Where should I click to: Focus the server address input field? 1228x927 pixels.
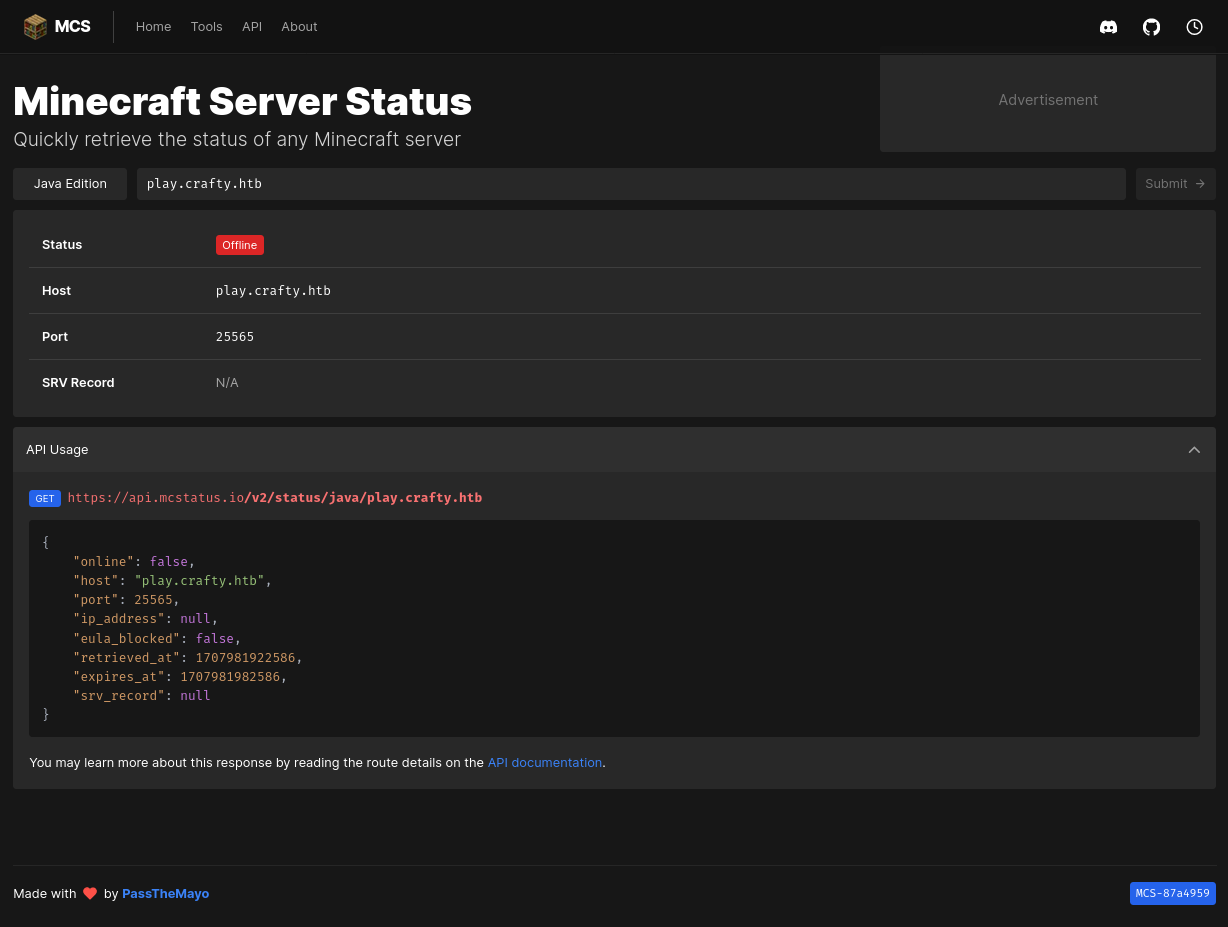(x=631, y=184)
